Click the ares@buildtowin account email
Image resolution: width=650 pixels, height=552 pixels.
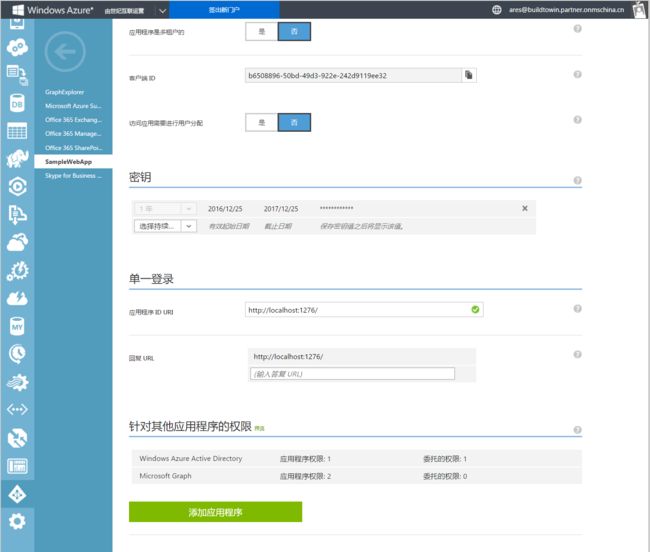566,10
